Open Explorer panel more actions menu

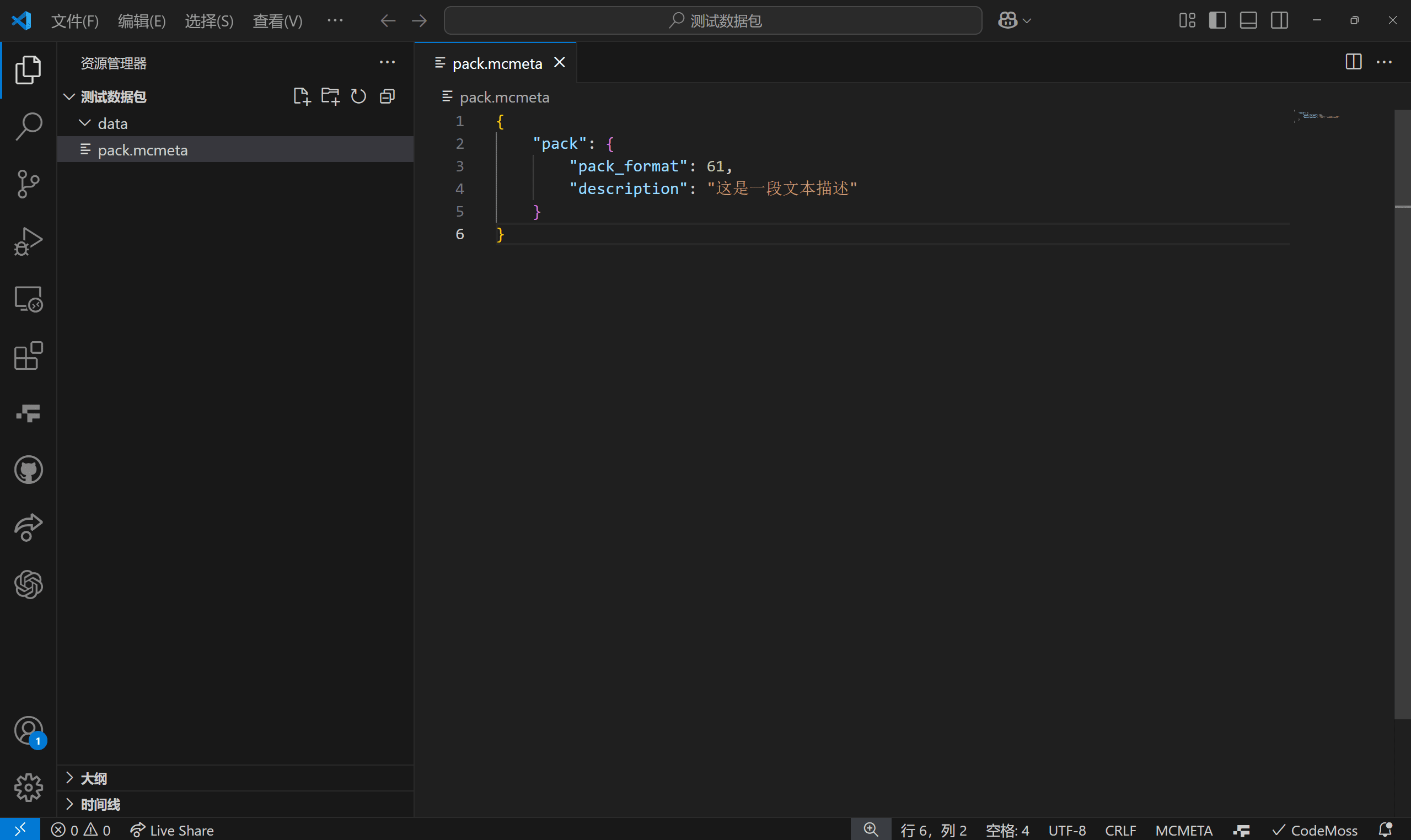coord(387,62)
